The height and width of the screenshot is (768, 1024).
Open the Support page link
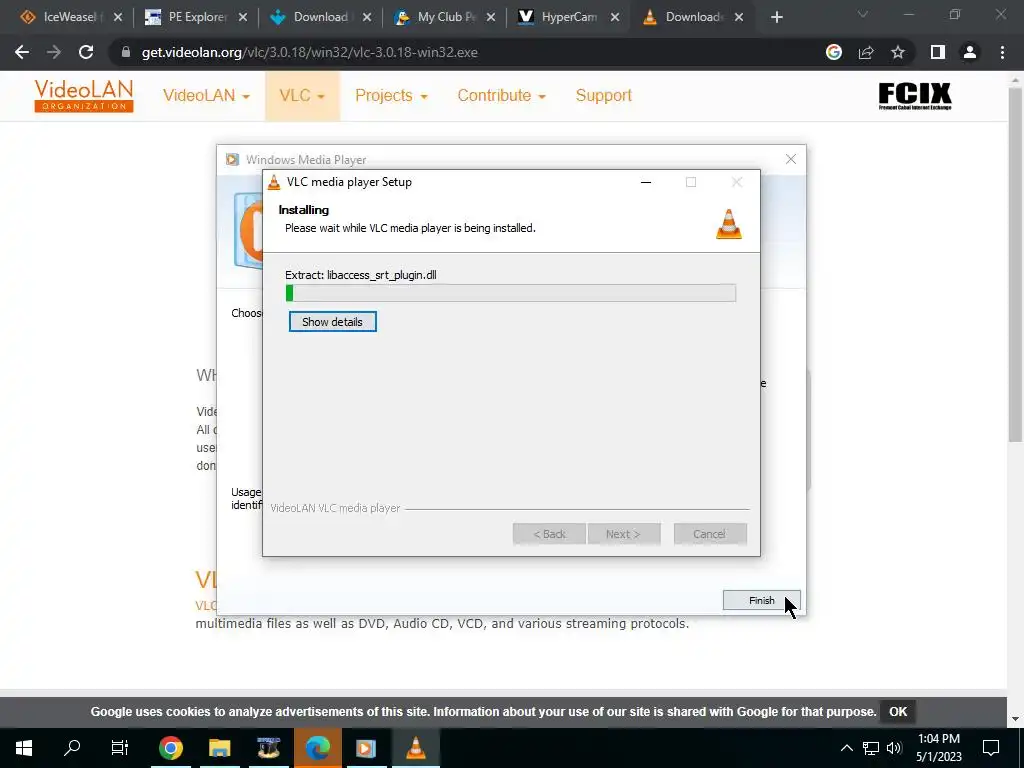(x=603, y=95)
